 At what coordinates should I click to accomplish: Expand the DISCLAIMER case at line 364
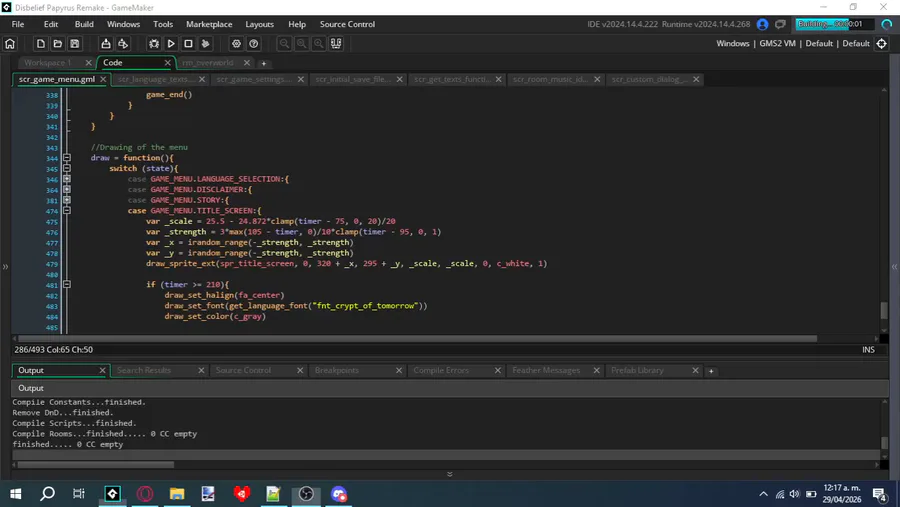coord(67,189)
